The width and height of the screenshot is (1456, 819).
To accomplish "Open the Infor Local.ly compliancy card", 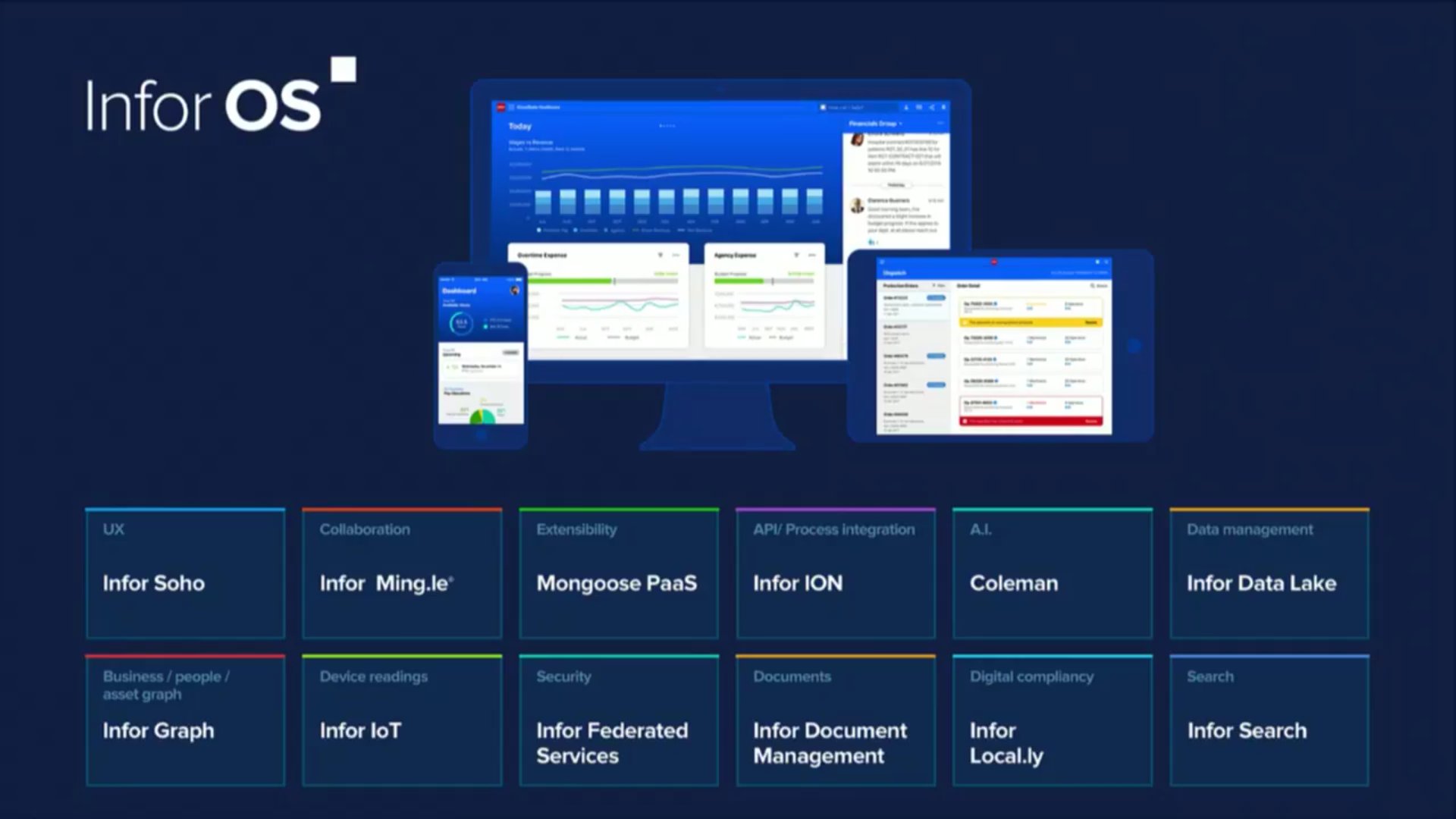I will [x=1053, y=720].
